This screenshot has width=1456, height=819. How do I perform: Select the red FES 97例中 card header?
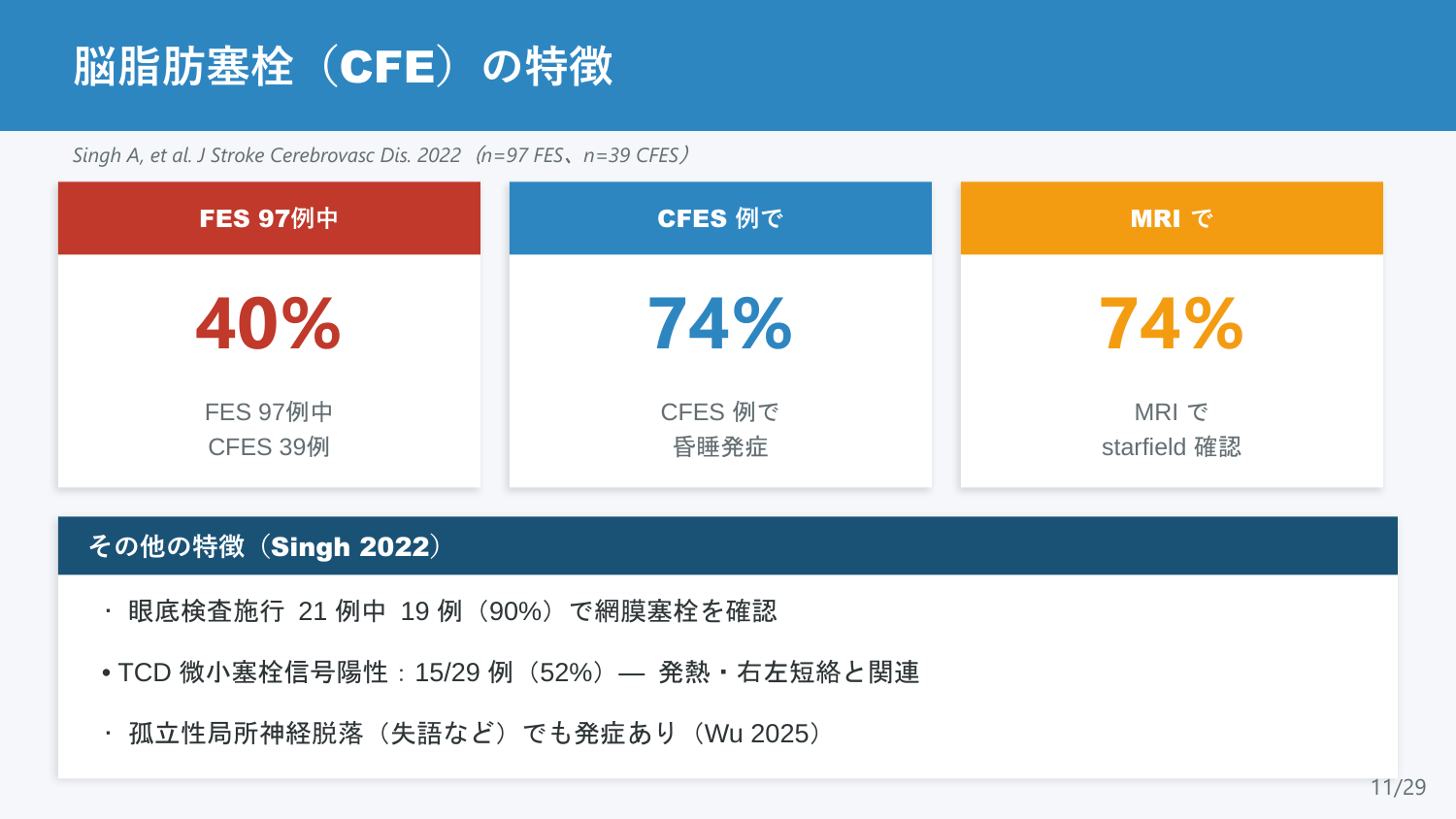269,218
